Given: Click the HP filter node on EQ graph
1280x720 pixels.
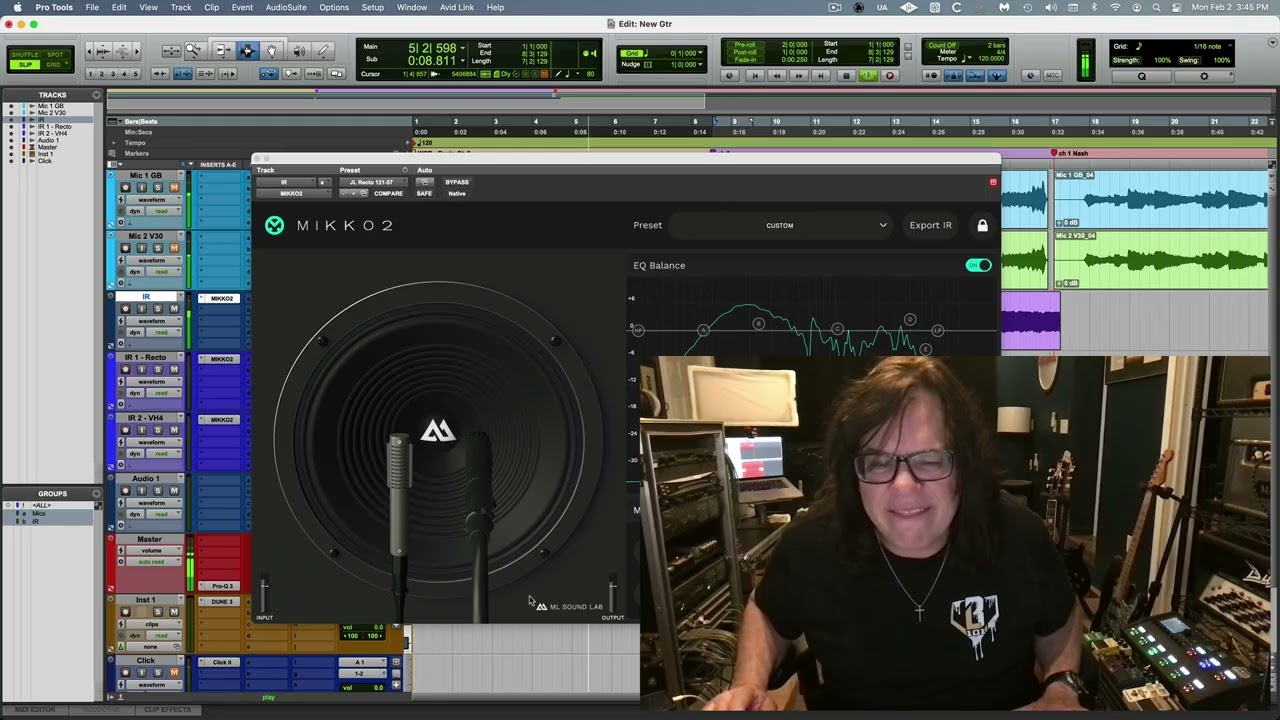Looking at the screenshot, I should tap(637, 330).
